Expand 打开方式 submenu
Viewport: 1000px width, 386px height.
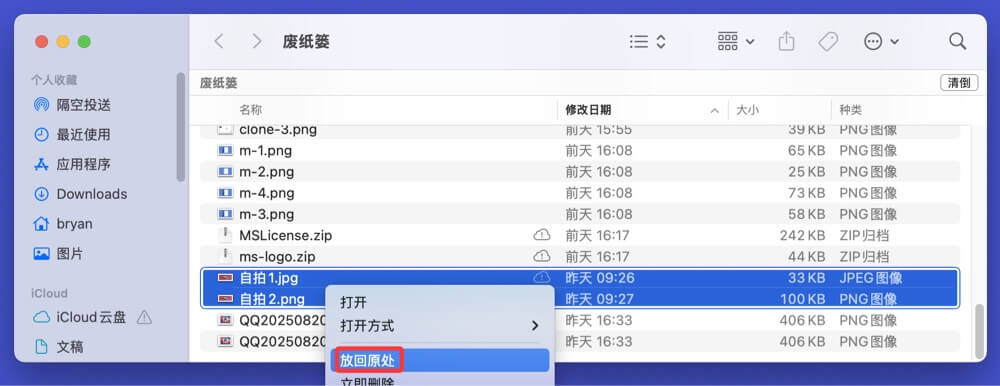click(x=439, y=326)
